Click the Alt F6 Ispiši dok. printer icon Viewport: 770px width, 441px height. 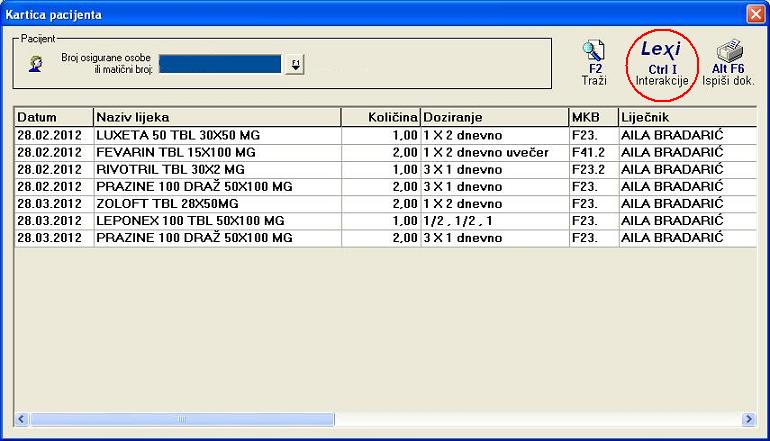pyautogui.click(x=728, y=63)
